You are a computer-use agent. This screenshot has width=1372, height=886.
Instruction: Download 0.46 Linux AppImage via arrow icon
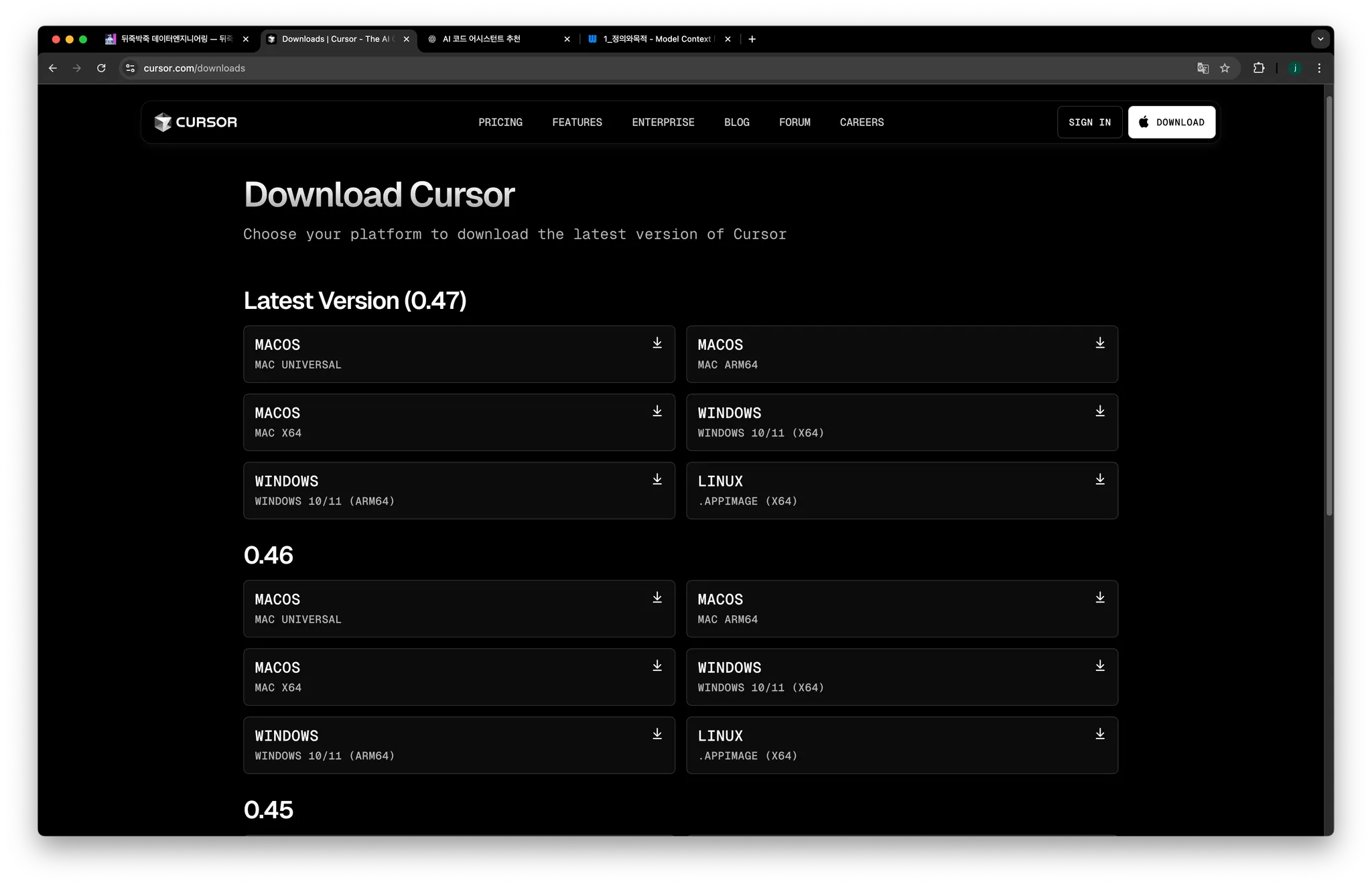click(1100, 735)
